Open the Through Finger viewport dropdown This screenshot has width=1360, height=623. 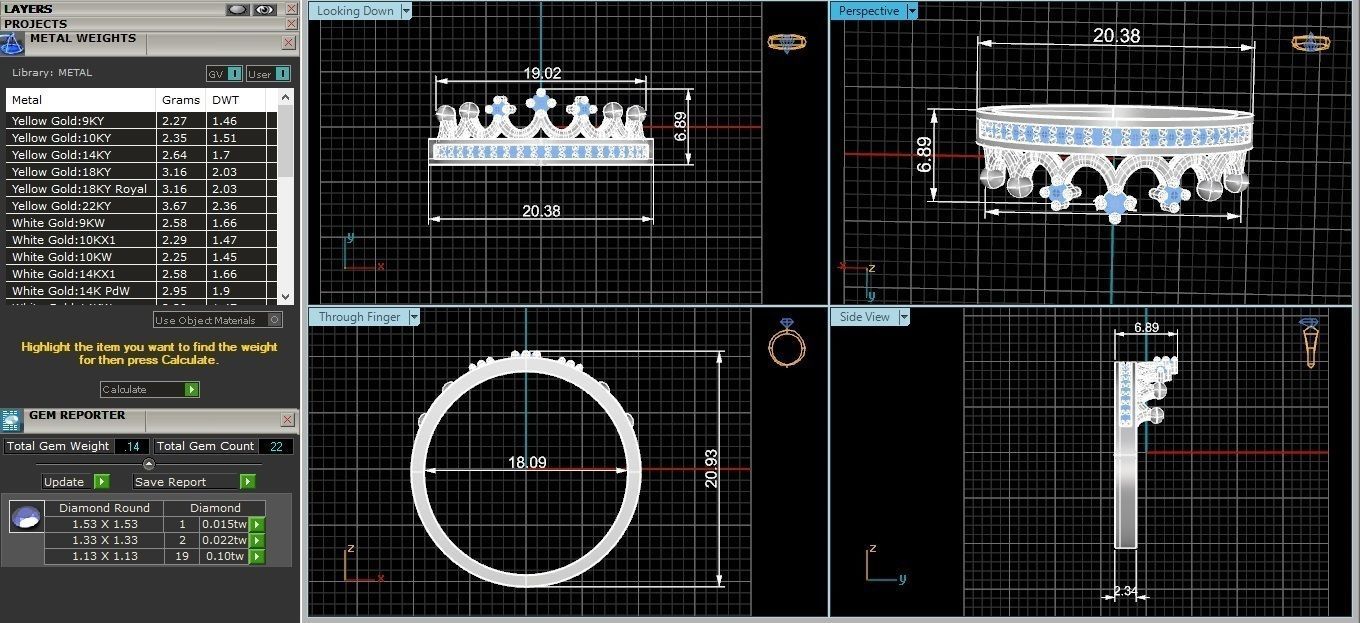[x=414, y=317]
